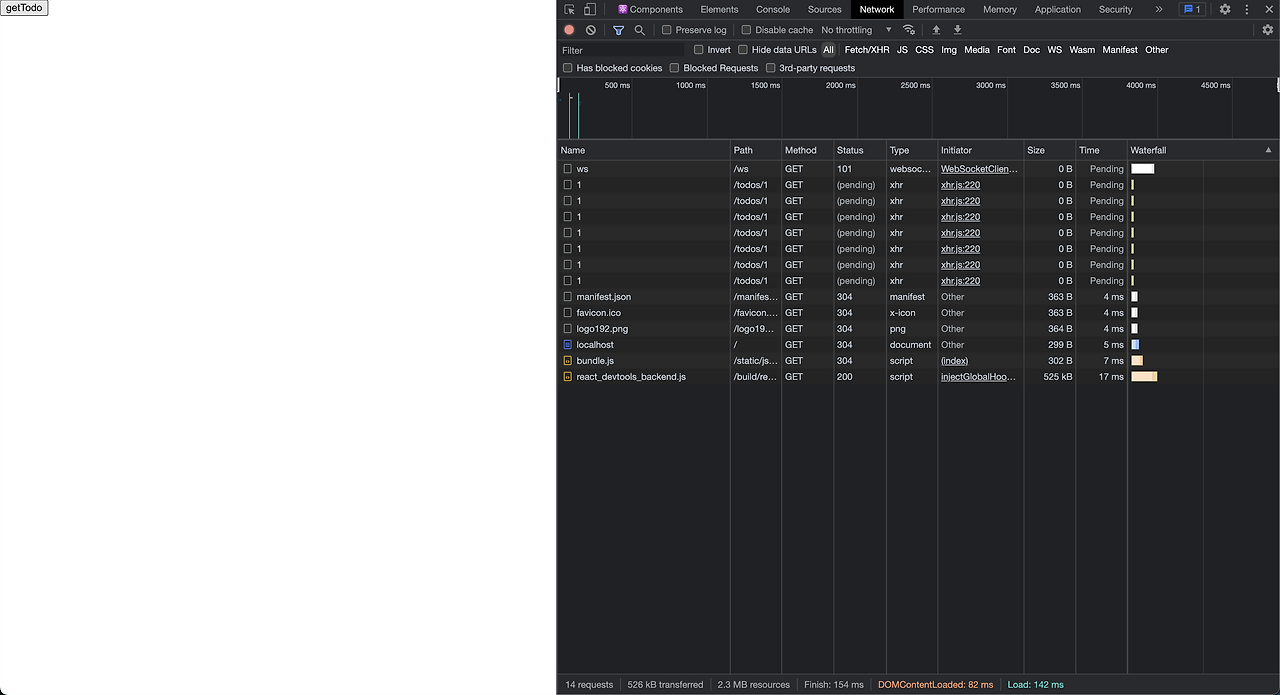Toggle the network filter funnel icon

tap(618, 30)
